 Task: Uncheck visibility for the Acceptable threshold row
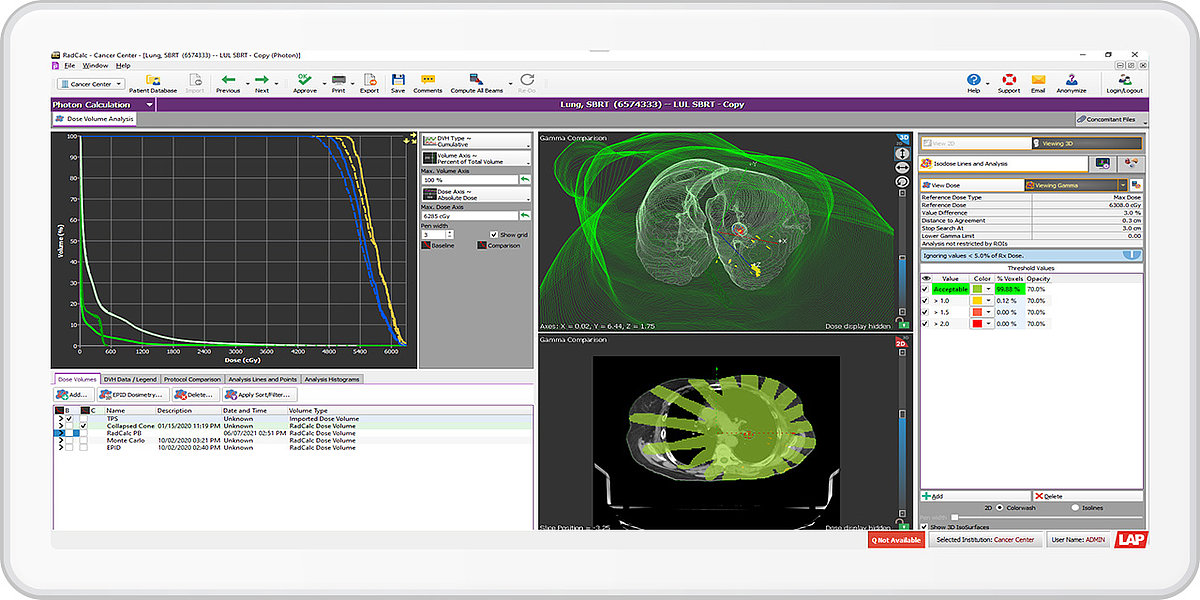click(x=925, y=289)
